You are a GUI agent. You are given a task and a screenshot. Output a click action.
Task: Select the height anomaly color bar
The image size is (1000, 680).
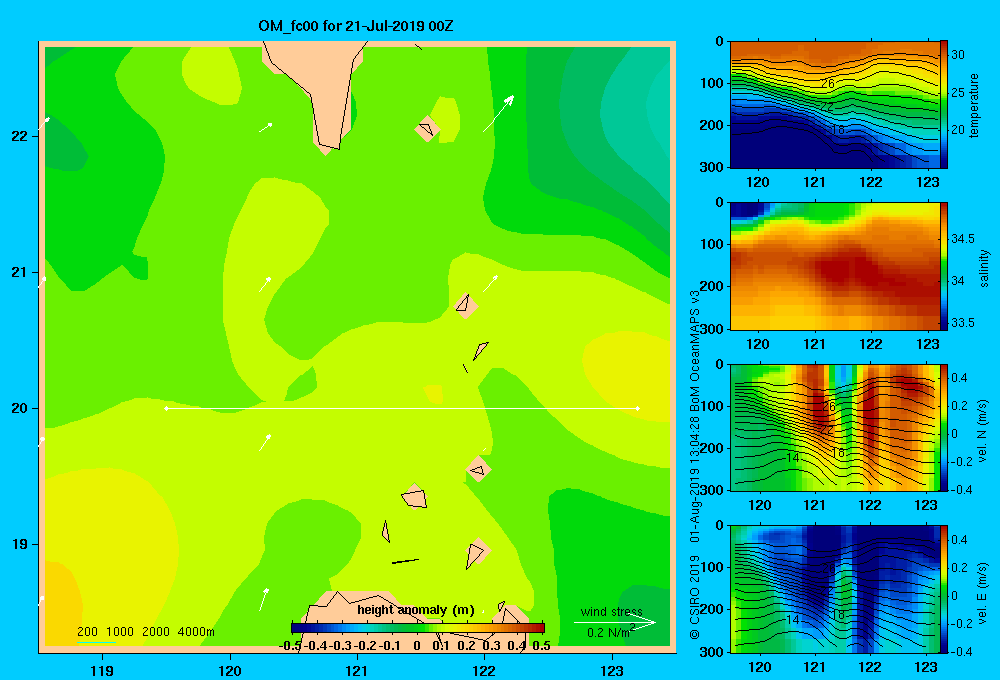(418, 627)
